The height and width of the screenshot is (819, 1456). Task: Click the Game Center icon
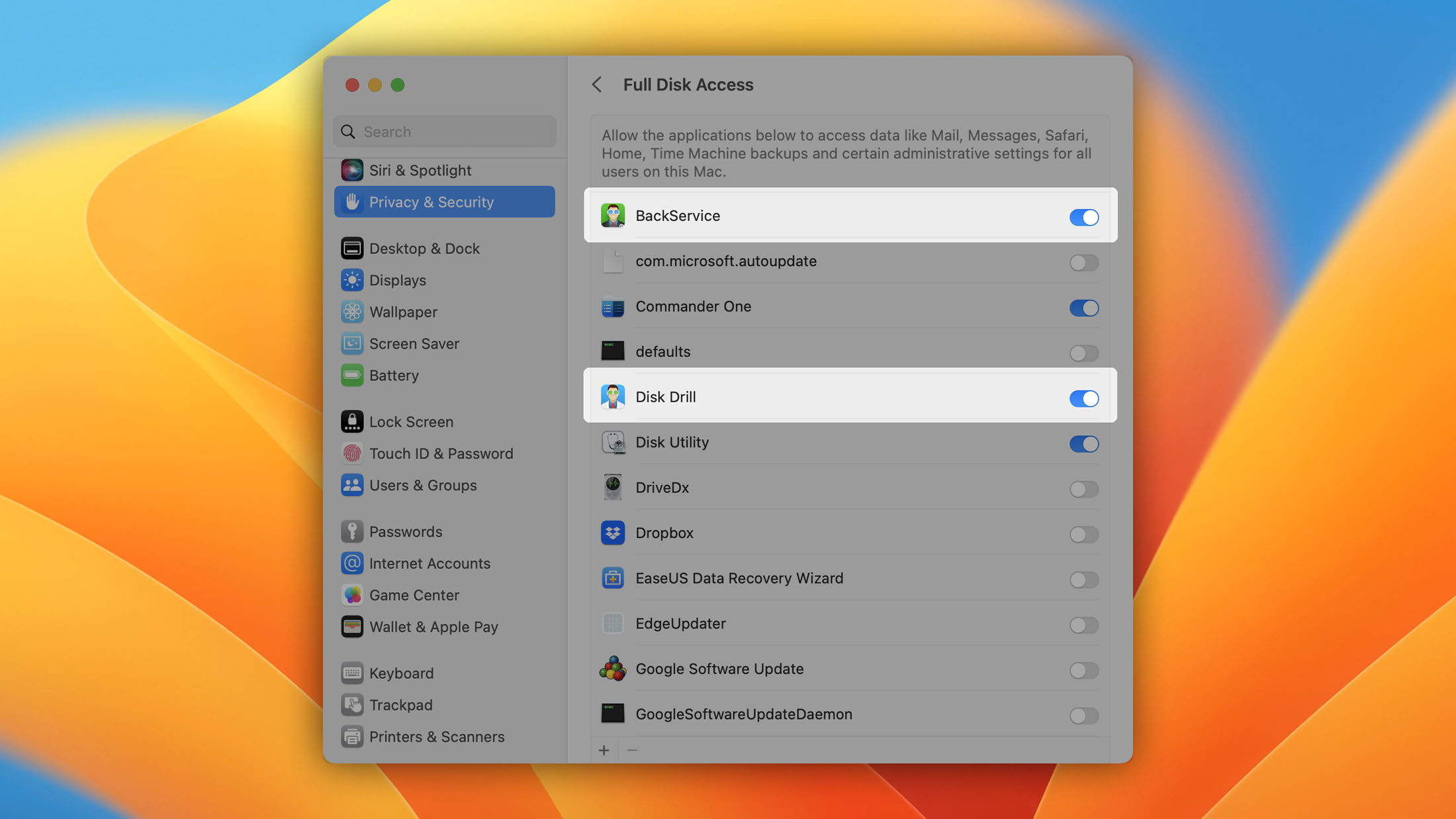[x=351, y=595]
